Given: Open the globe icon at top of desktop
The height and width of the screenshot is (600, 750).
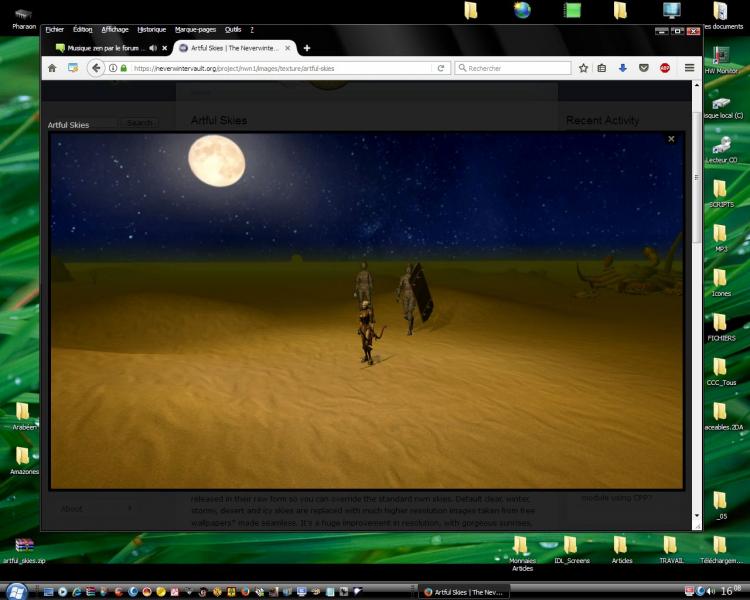Looking at the screenshot, I should click(522, 10).
